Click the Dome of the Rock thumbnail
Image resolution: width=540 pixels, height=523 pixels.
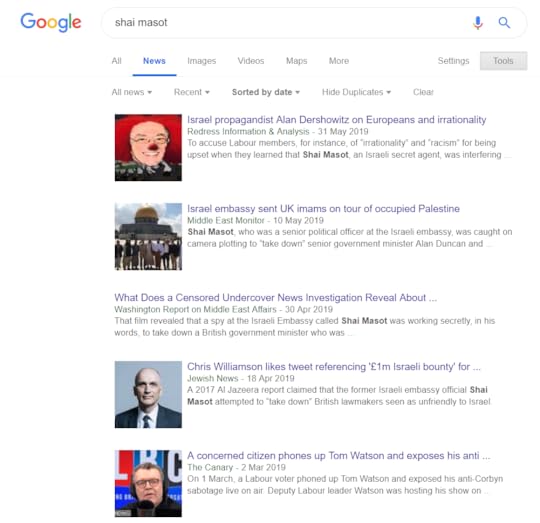coord(148,237)
